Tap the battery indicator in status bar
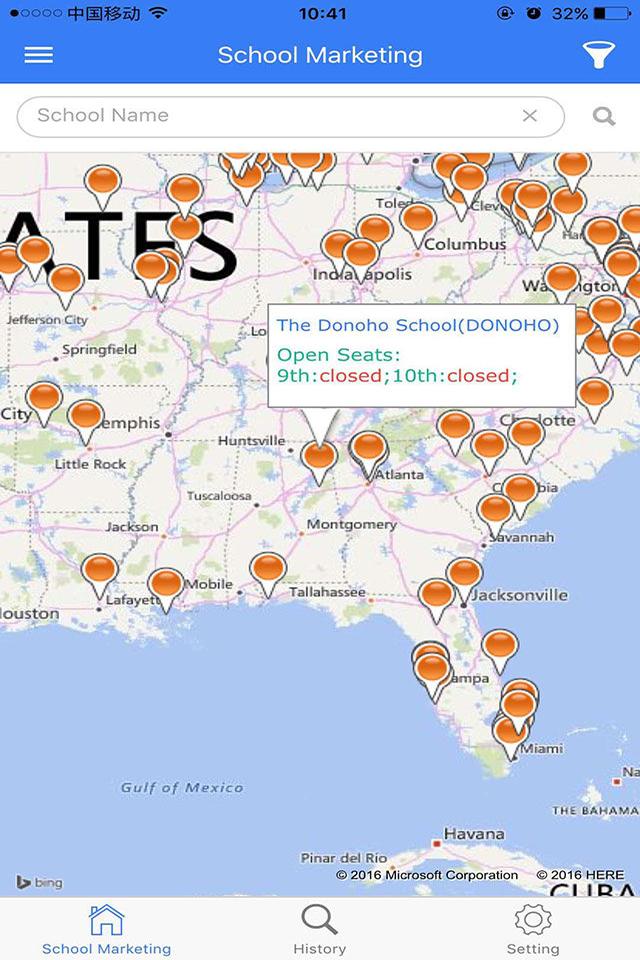Screen dimensions: 640x960 612,13
